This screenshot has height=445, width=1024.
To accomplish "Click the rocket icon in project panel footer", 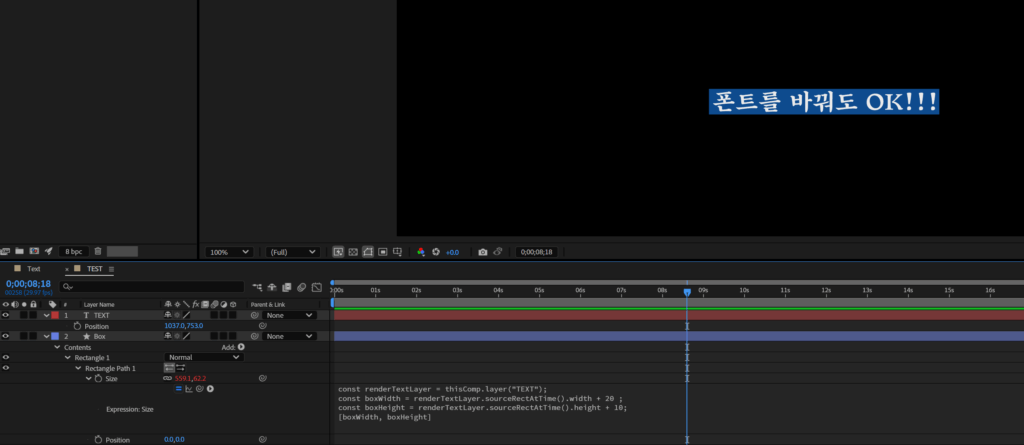I will [x=48, y=251].
